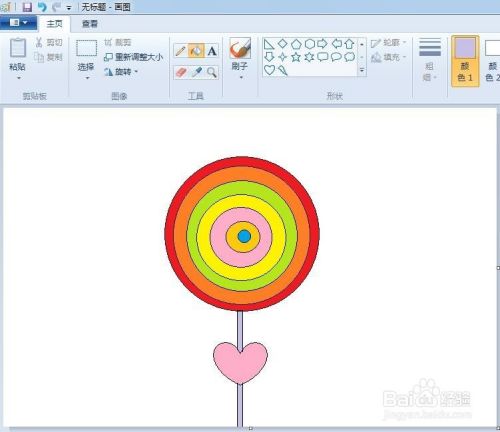The image size is (500, 432).
Task: Pick the oval callout shape
Action: coord(336,57)
